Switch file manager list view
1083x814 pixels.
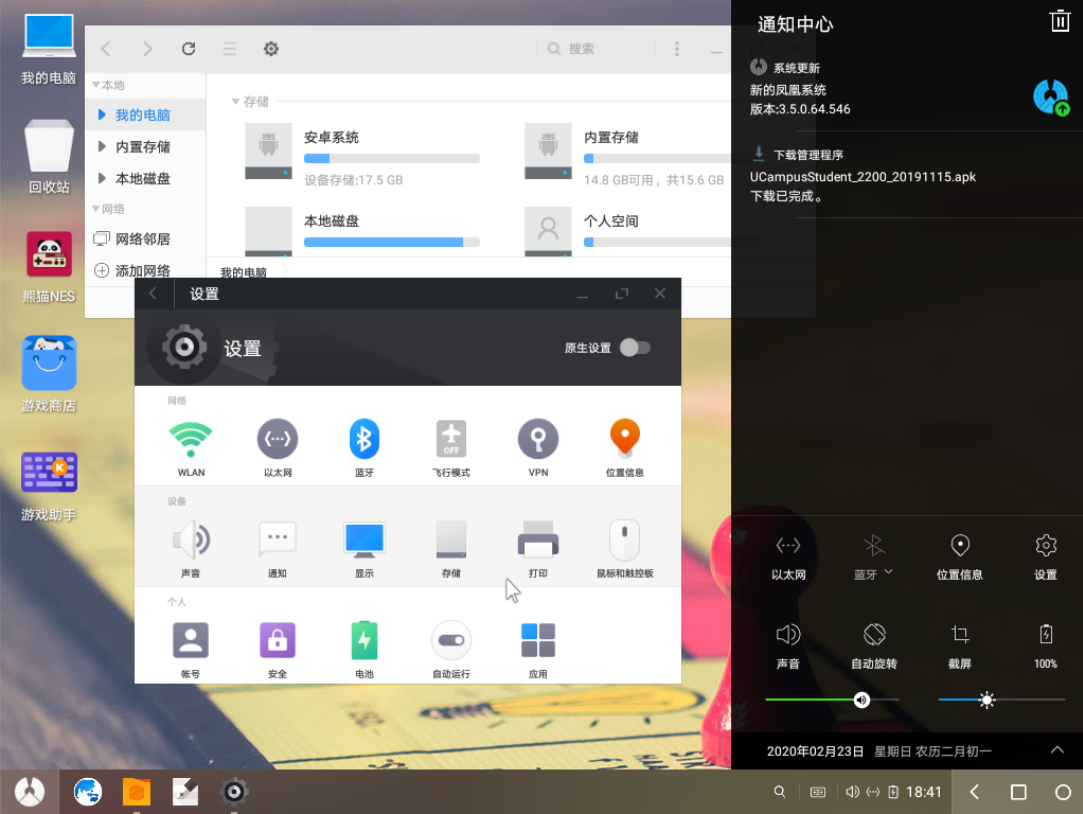[230, 48]
